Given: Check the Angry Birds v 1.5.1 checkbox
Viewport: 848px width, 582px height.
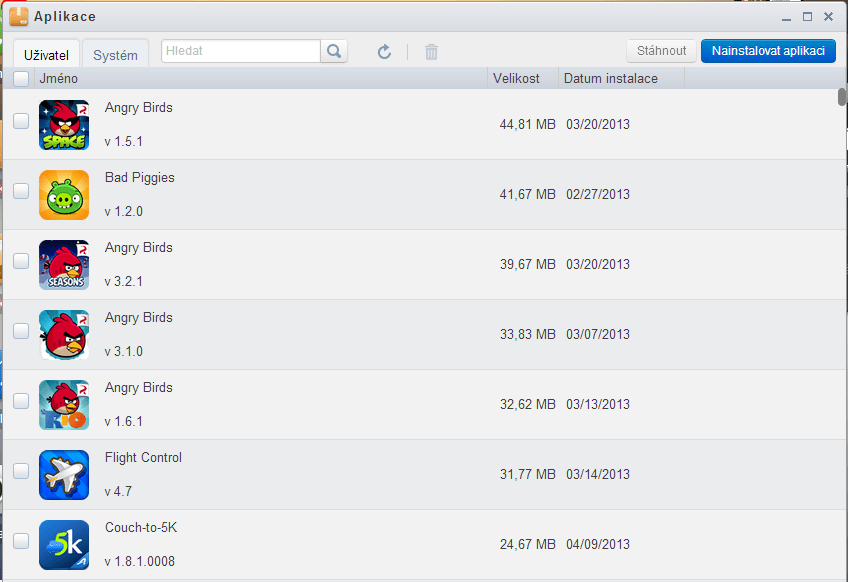Looking at the screenshot, I should (x=21, y=121).
